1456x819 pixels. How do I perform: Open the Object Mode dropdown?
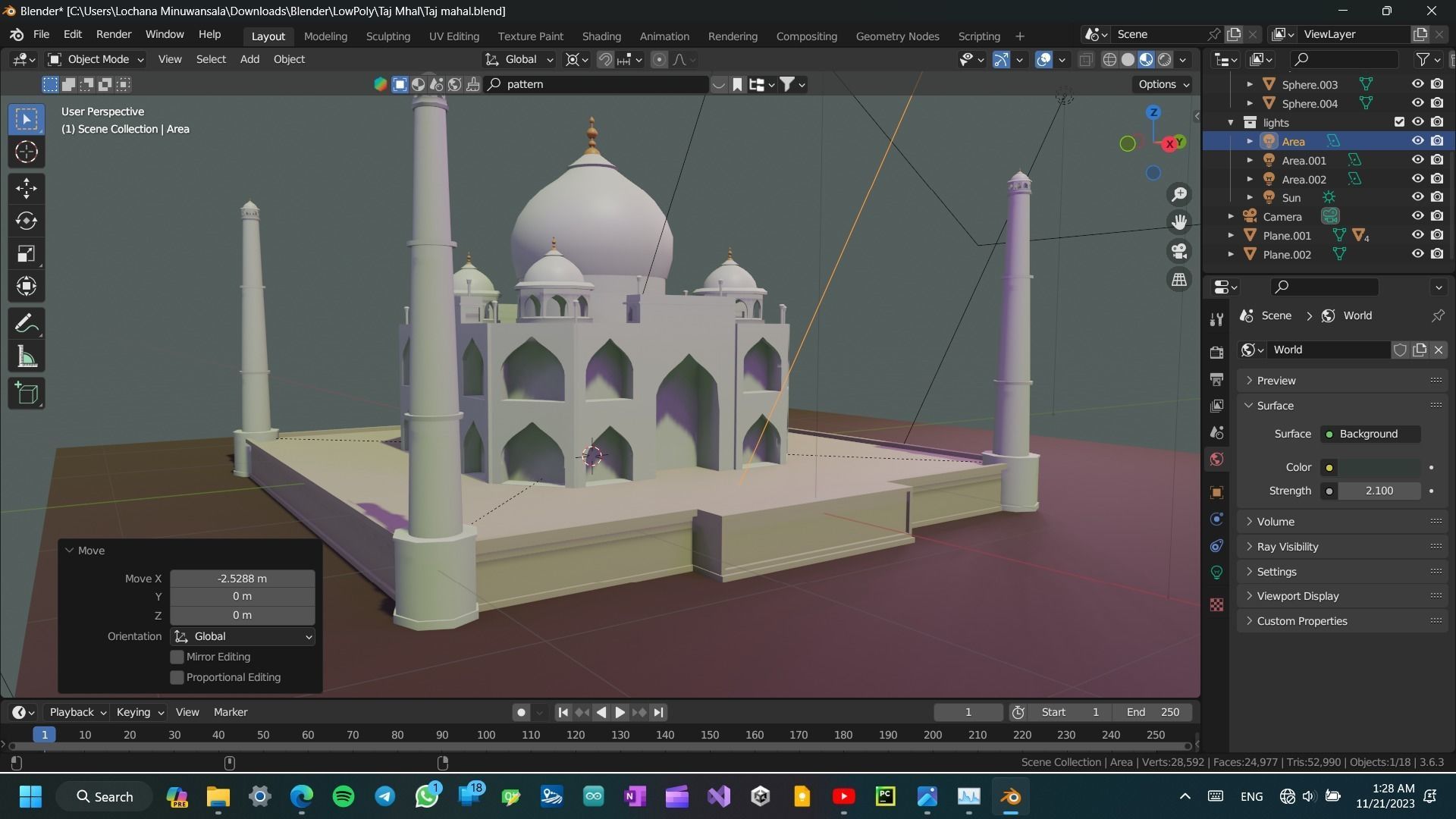pos(96,59)
